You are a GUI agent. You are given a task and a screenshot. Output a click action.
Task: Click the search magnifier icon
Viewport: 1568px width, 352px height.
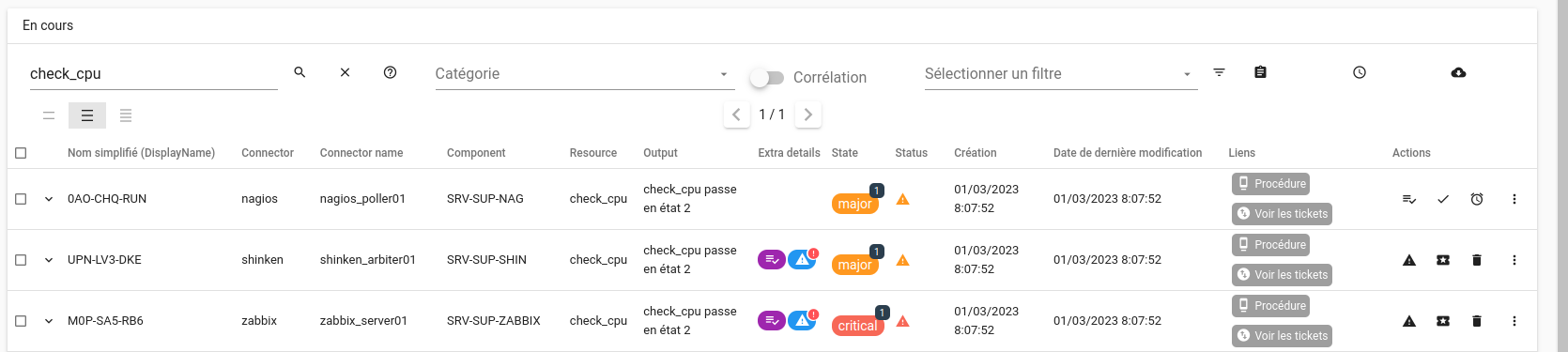[300, 72]
